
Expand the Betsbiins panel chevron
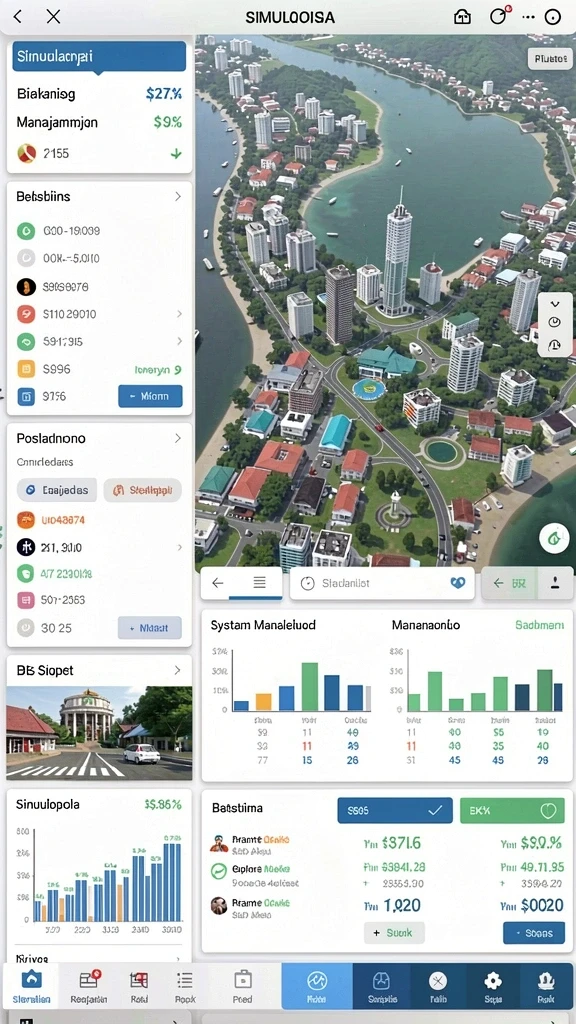click(x=178, y=196)
